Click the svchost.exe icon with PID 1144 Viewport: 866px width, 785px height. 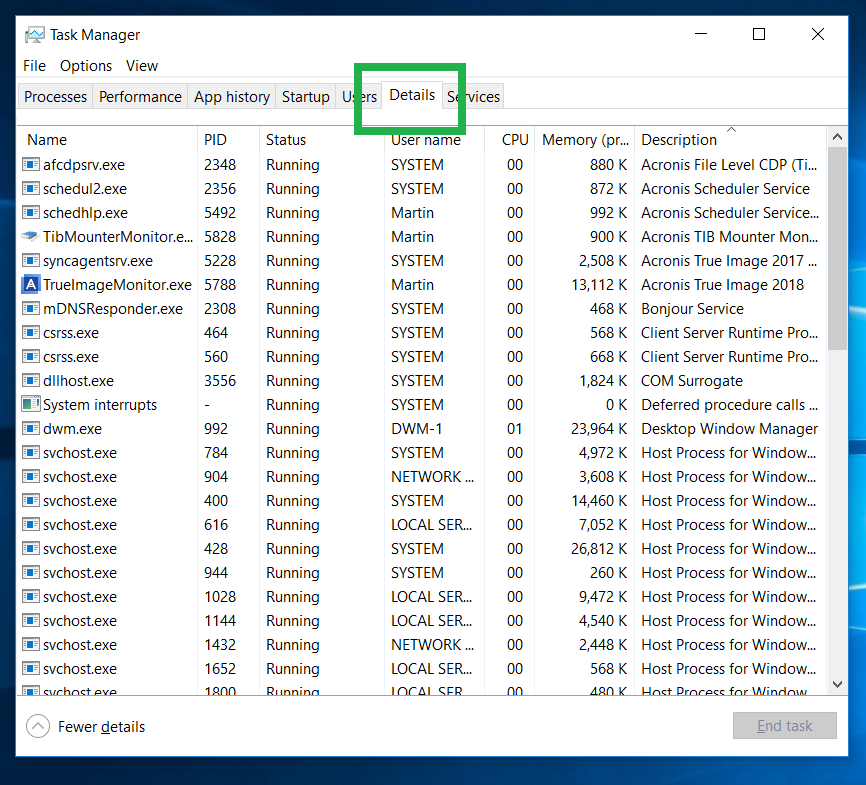click(x=30, y=620)
